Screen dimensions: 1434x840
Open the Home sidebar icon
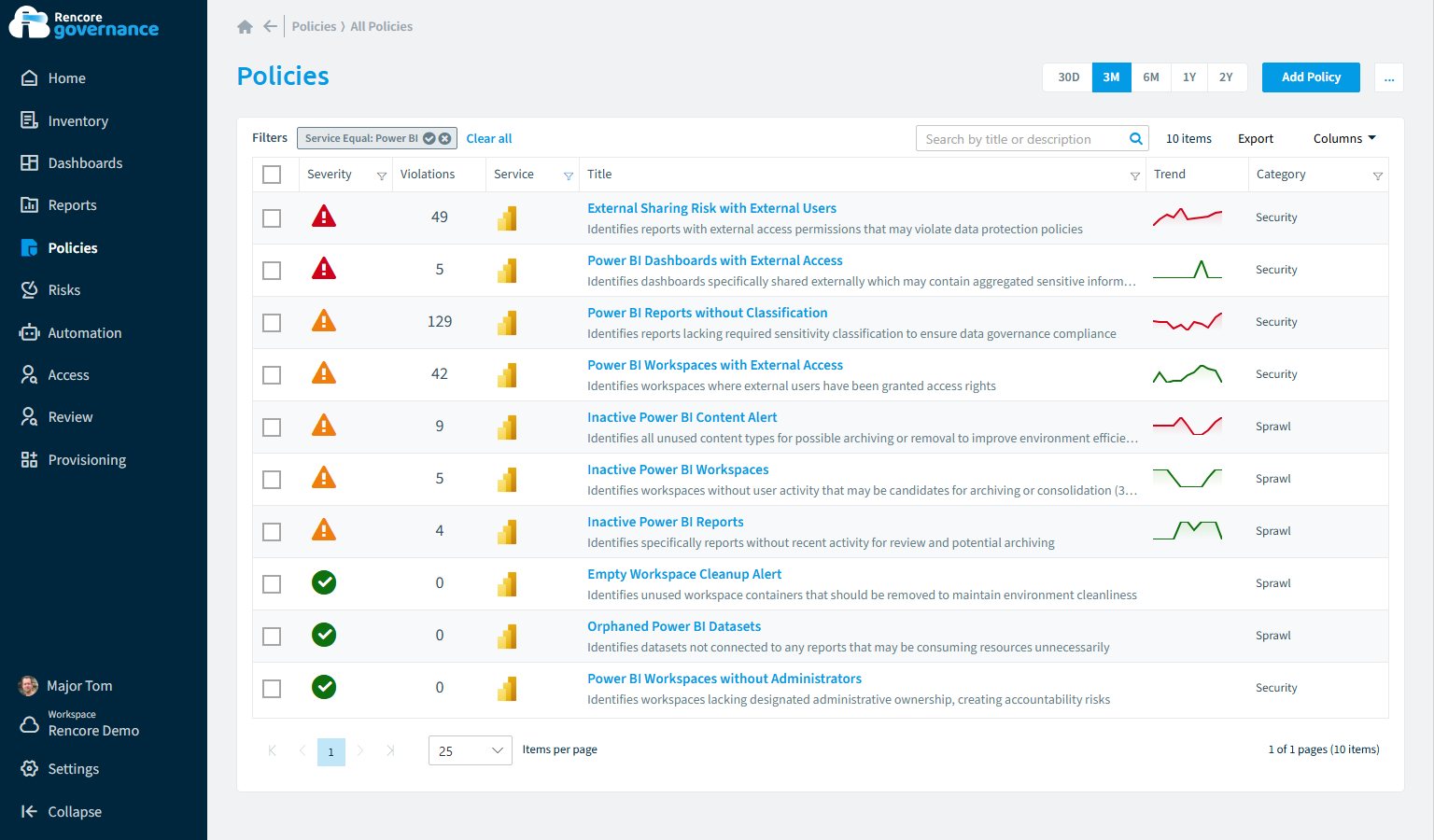(x=30, y=78)
